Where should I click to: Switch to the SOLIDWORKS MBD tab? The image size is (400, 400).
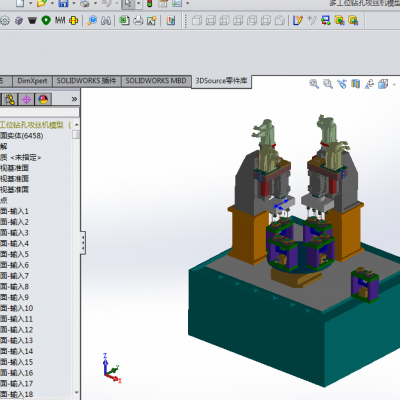156,81
